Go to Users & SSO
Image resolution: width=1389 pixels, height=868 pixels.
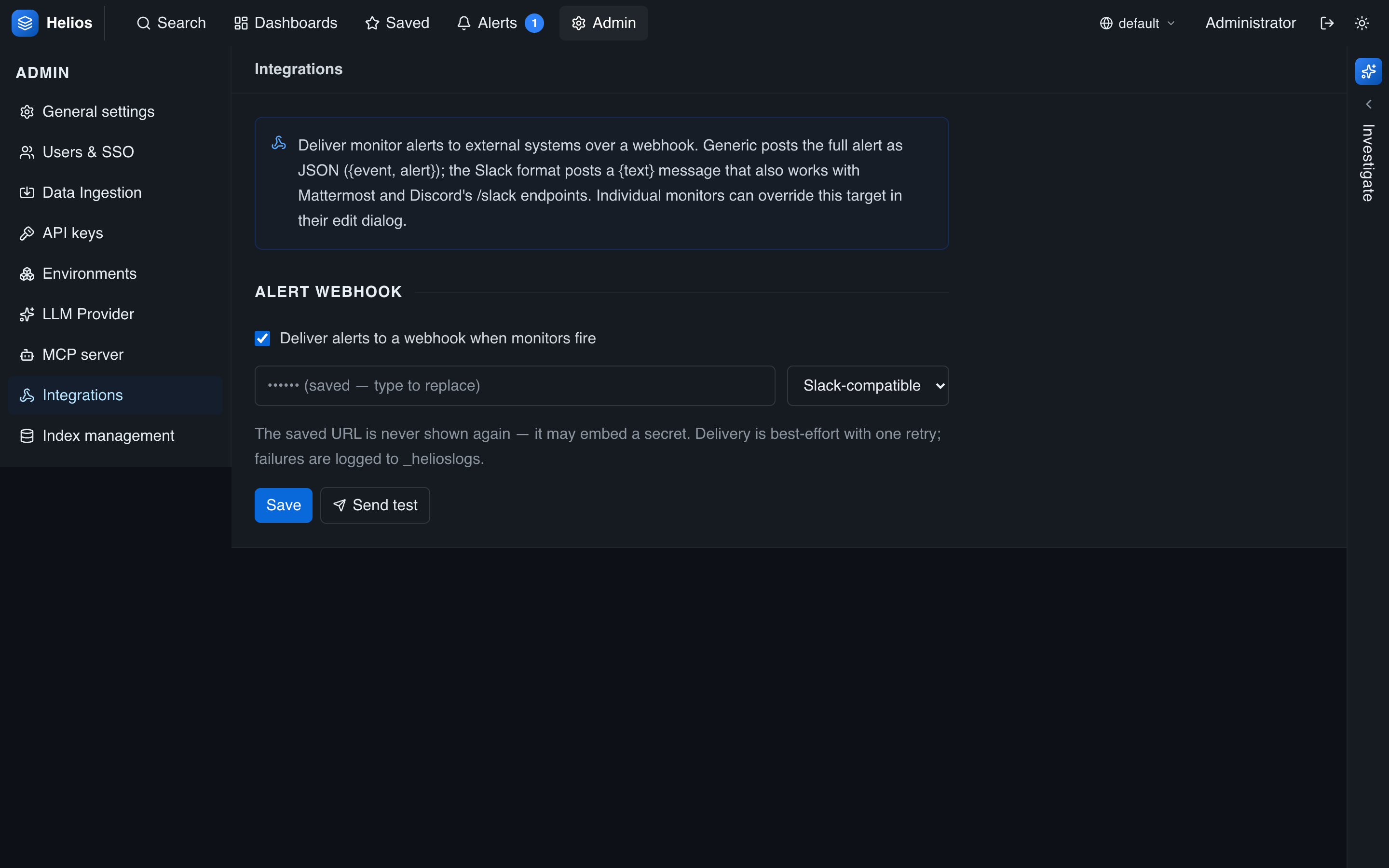click(115, 152)
